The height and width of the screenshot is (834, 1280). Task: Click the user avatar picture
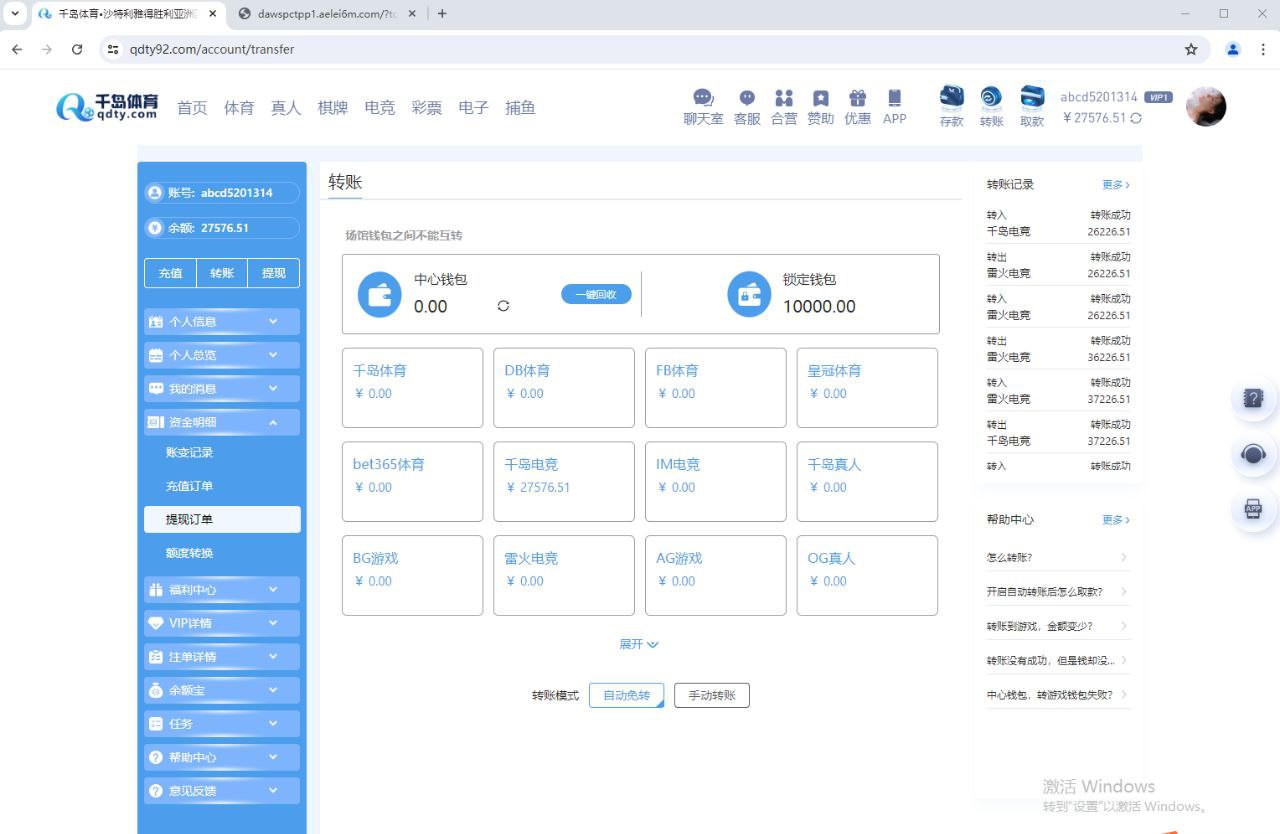[x=1206, y=106]
